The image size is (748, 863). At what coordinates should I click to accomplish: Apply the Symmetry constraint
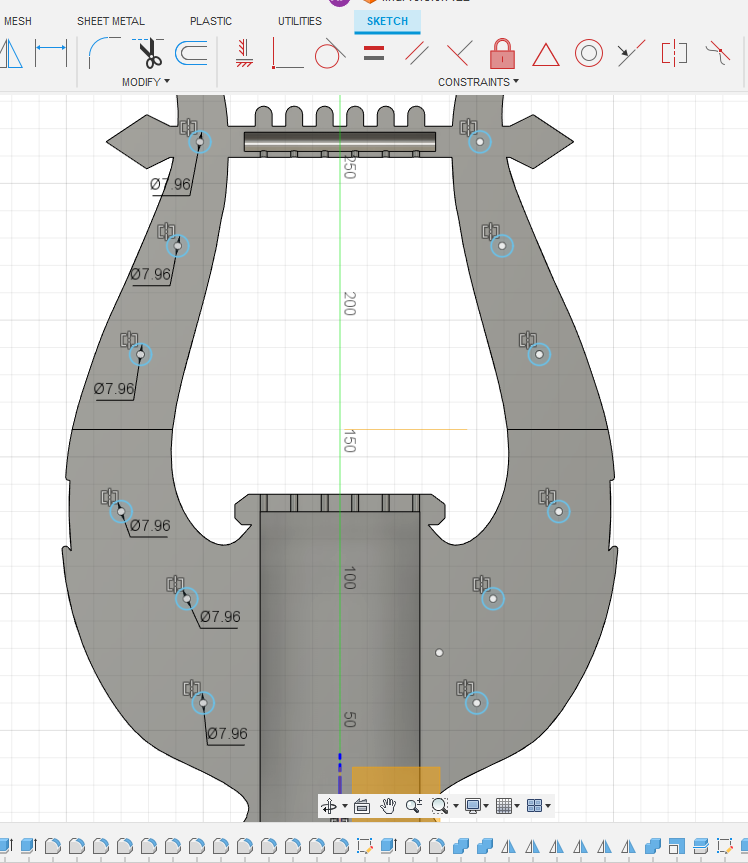coord(674,53)
